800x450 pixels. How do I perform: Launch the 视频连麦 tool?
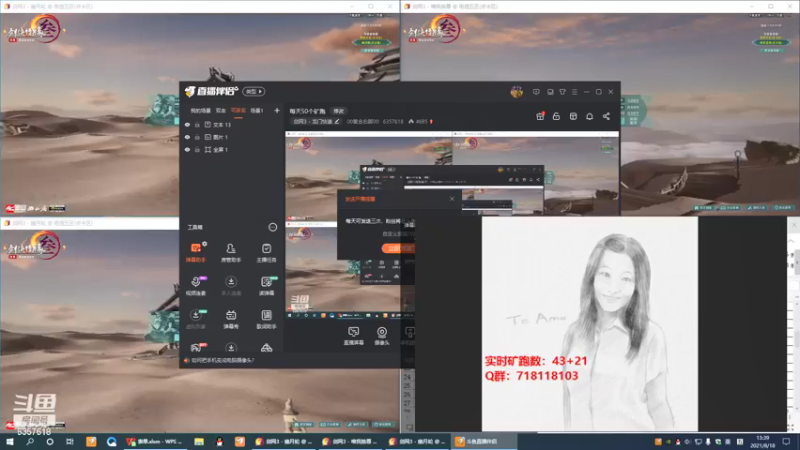(195, 286)
